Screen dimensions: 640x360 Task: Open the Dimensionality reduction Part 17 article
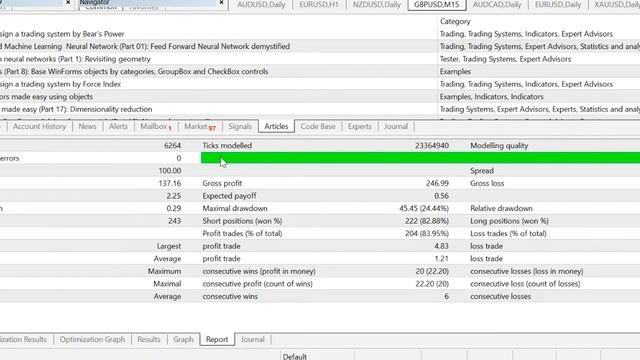[x=76, y=110]
